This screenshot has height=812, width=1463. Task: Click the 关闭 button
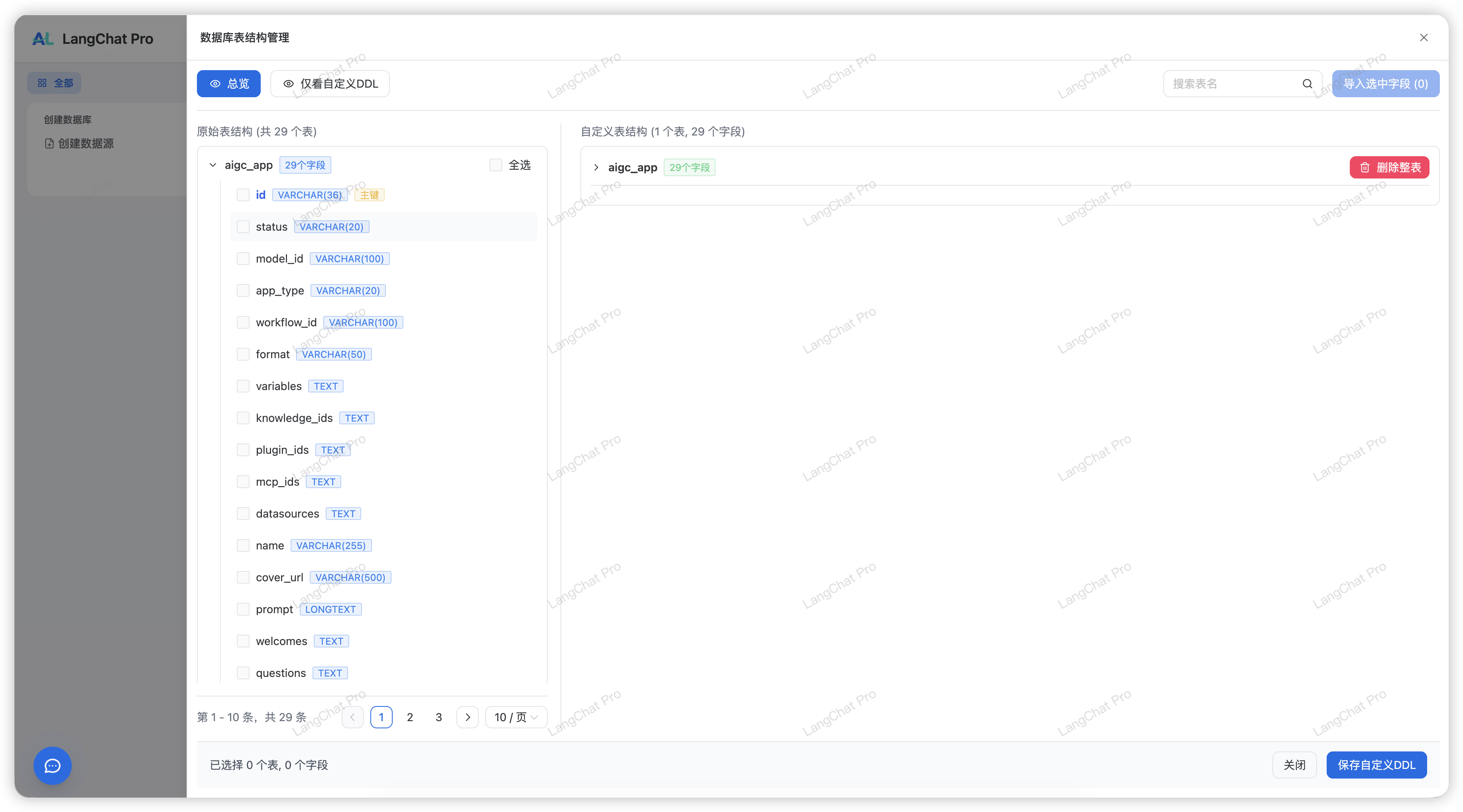pyautogui.click(x=1294, y=765)
